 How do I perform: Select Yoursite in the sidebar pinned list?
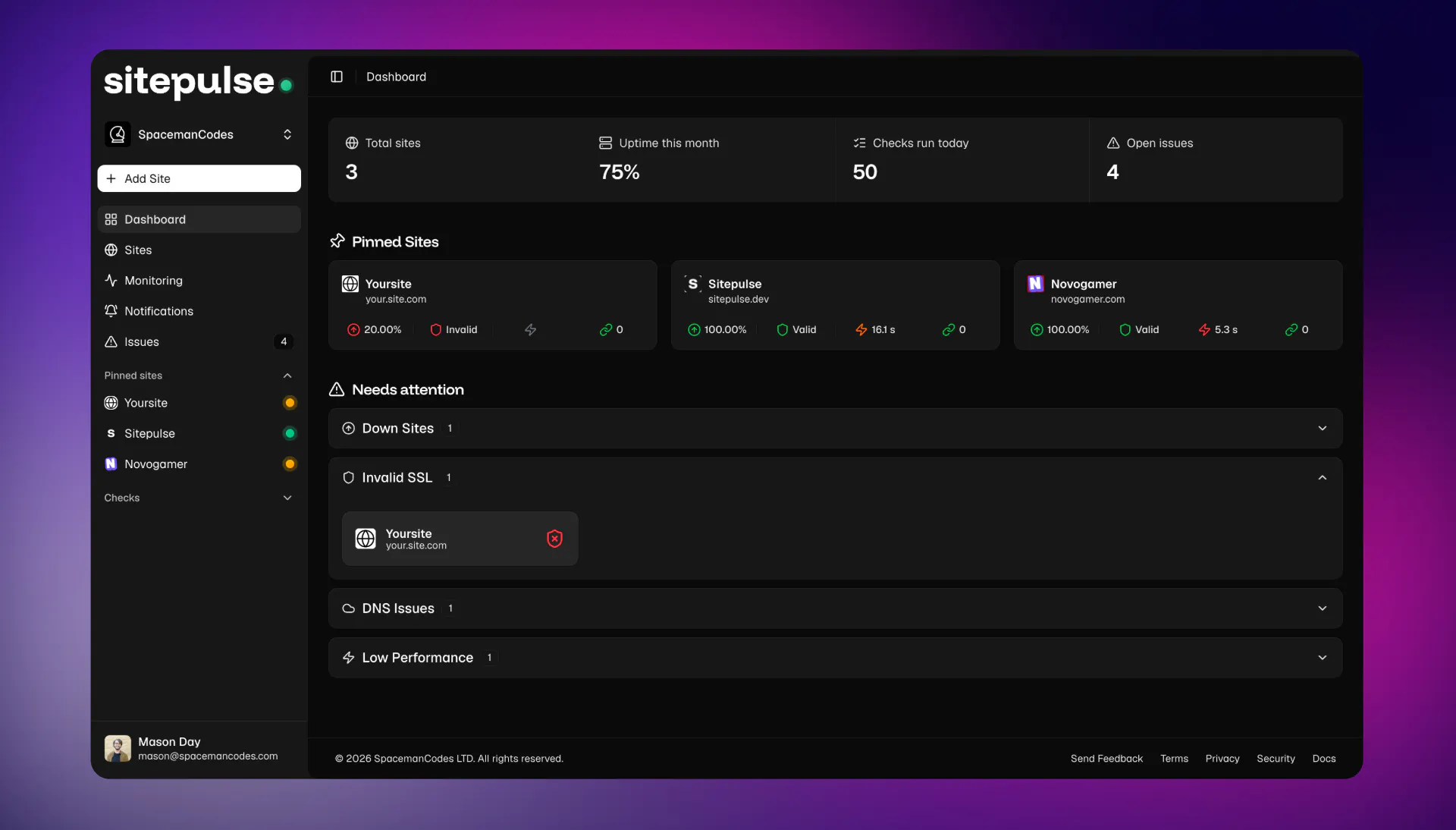click(199, 403)
